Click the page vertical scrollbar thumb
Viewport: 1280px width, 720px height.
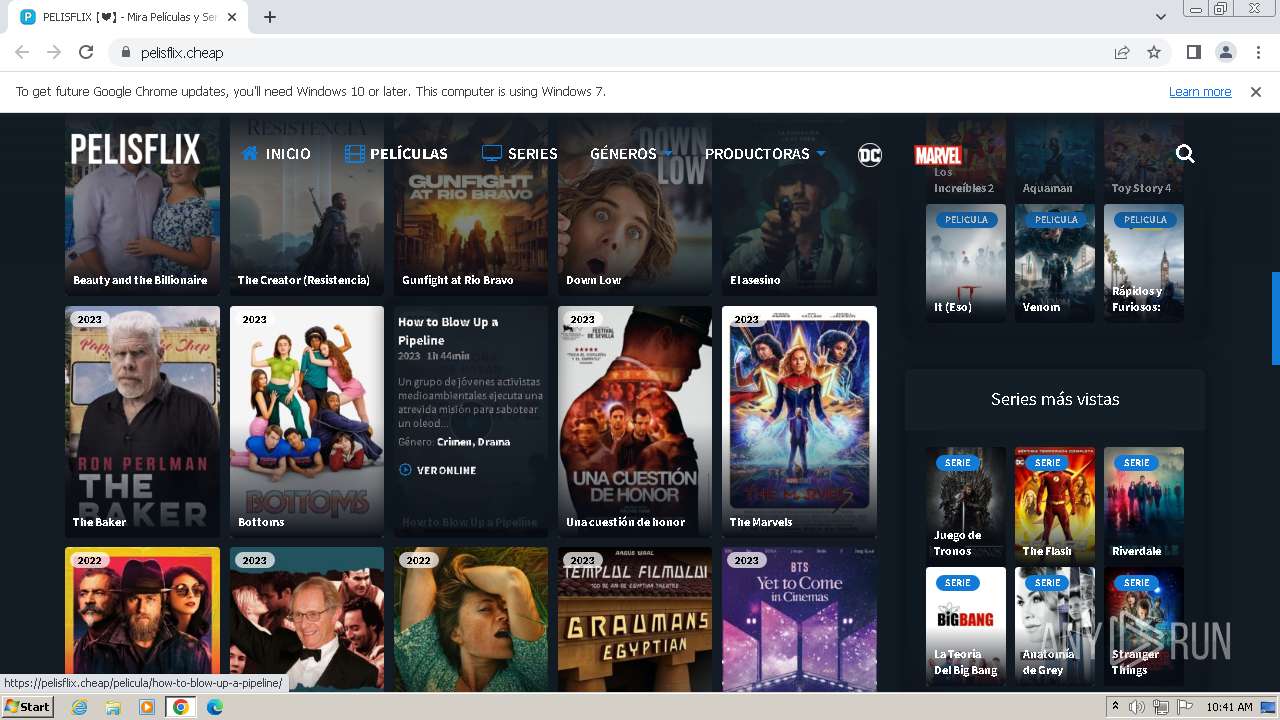1275,318
